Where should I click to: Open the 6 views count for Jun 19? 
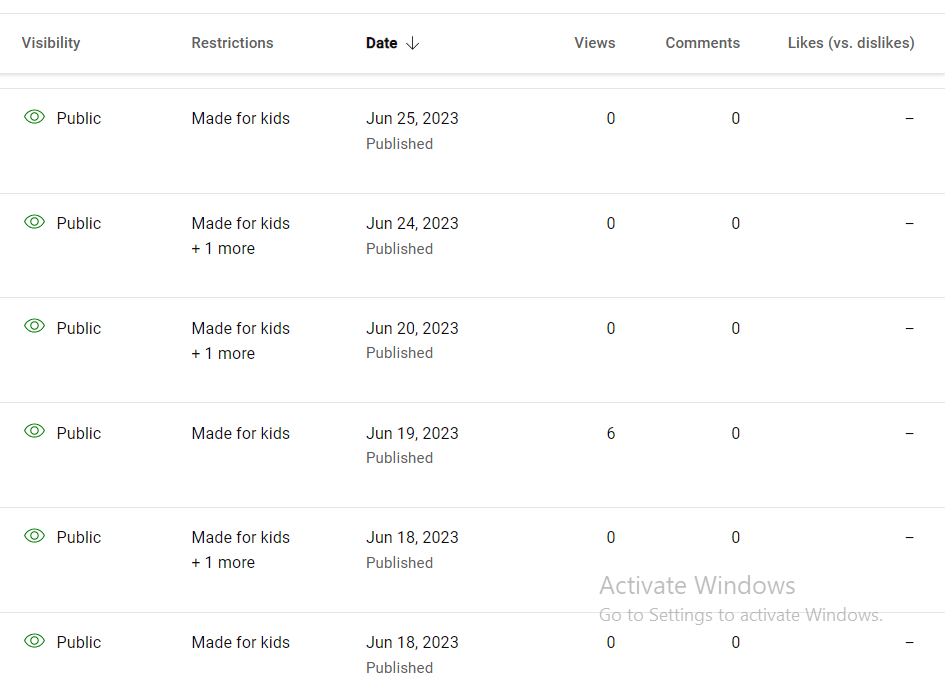click(611, 433)
